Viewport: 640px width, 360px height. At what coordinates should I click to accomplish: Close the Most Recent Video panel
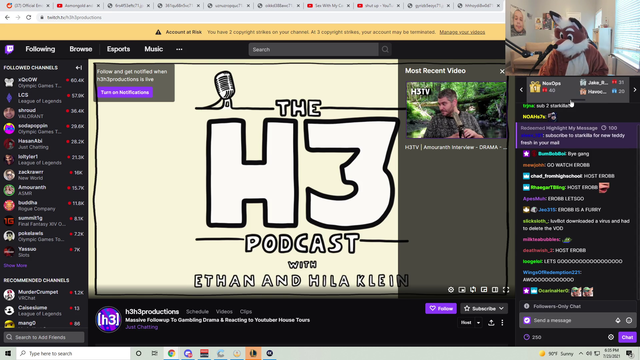(502, 71)
